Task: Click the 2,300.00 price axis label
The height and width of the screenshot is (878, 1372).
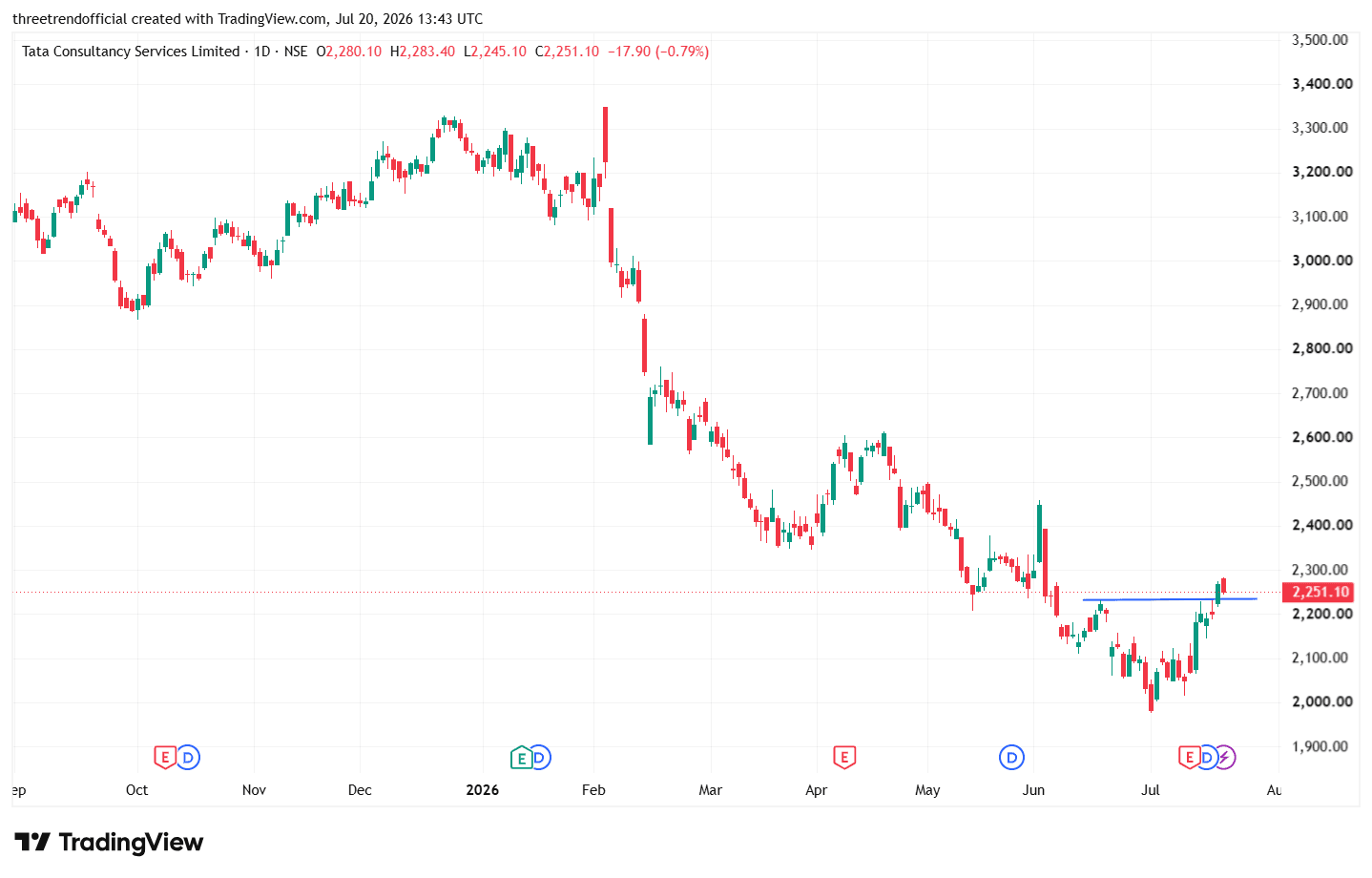Action: point(1320,570)
